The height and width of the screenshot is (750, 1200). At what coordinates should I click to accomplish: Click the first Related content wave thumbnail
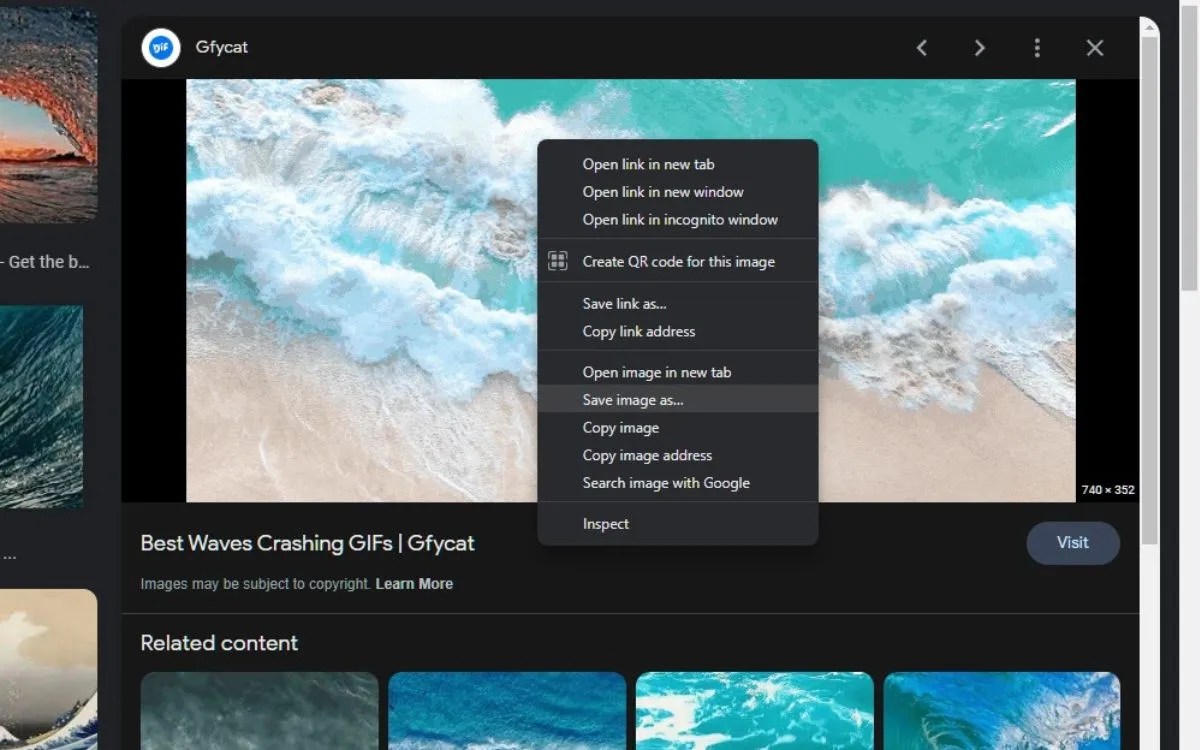(259, 711)
